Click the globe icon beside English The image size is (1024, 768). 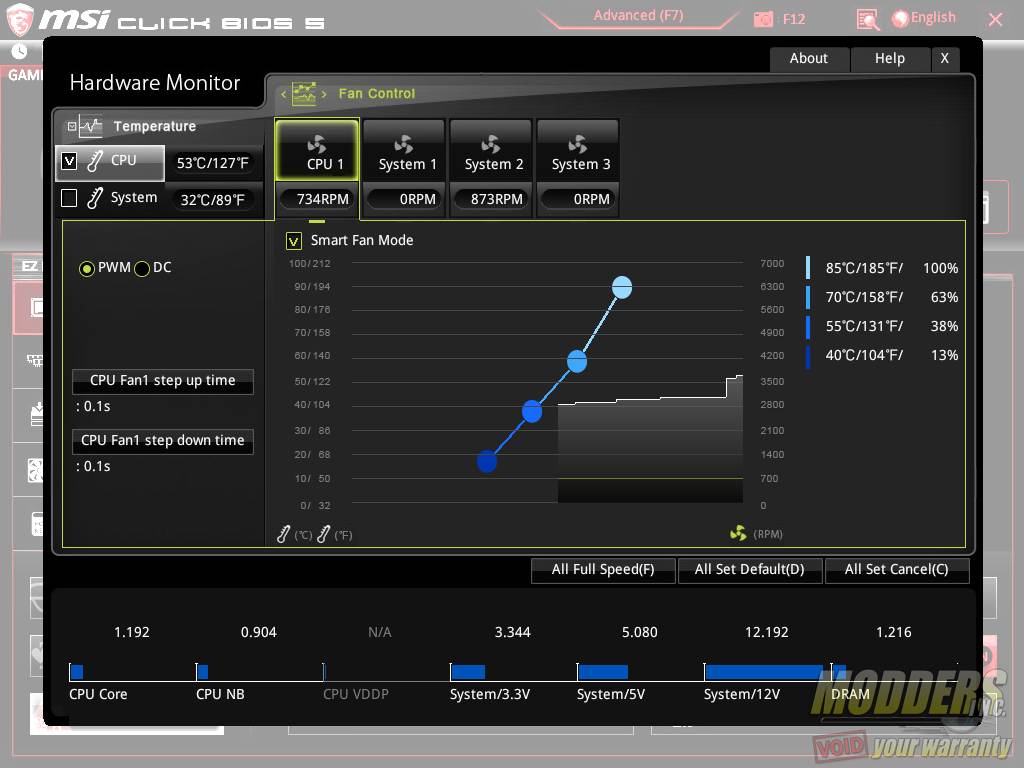[x=900, y=18]
